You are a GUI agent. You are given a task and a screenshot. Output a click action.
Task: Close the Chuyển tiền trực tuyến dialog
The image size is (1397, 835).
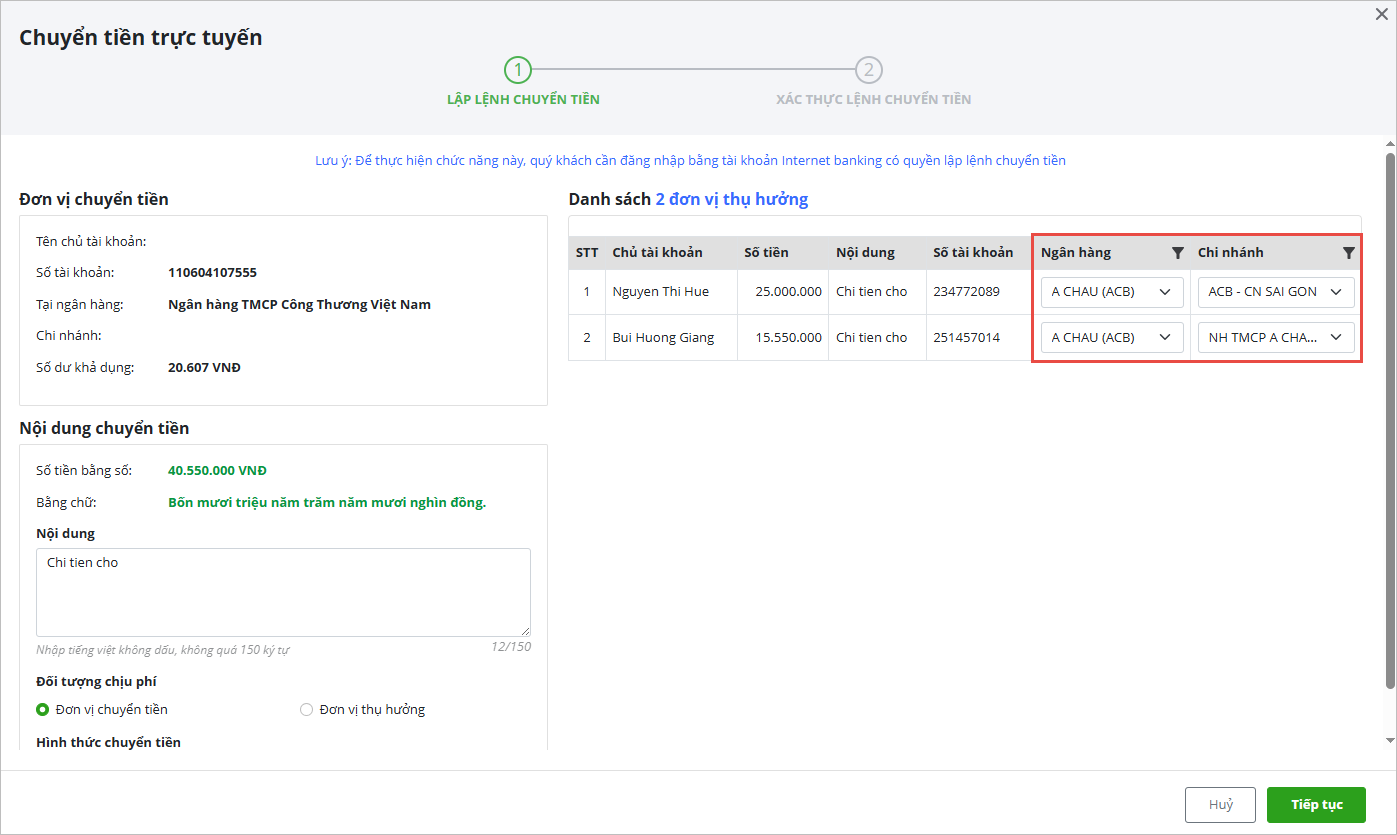pos(1382,13)
